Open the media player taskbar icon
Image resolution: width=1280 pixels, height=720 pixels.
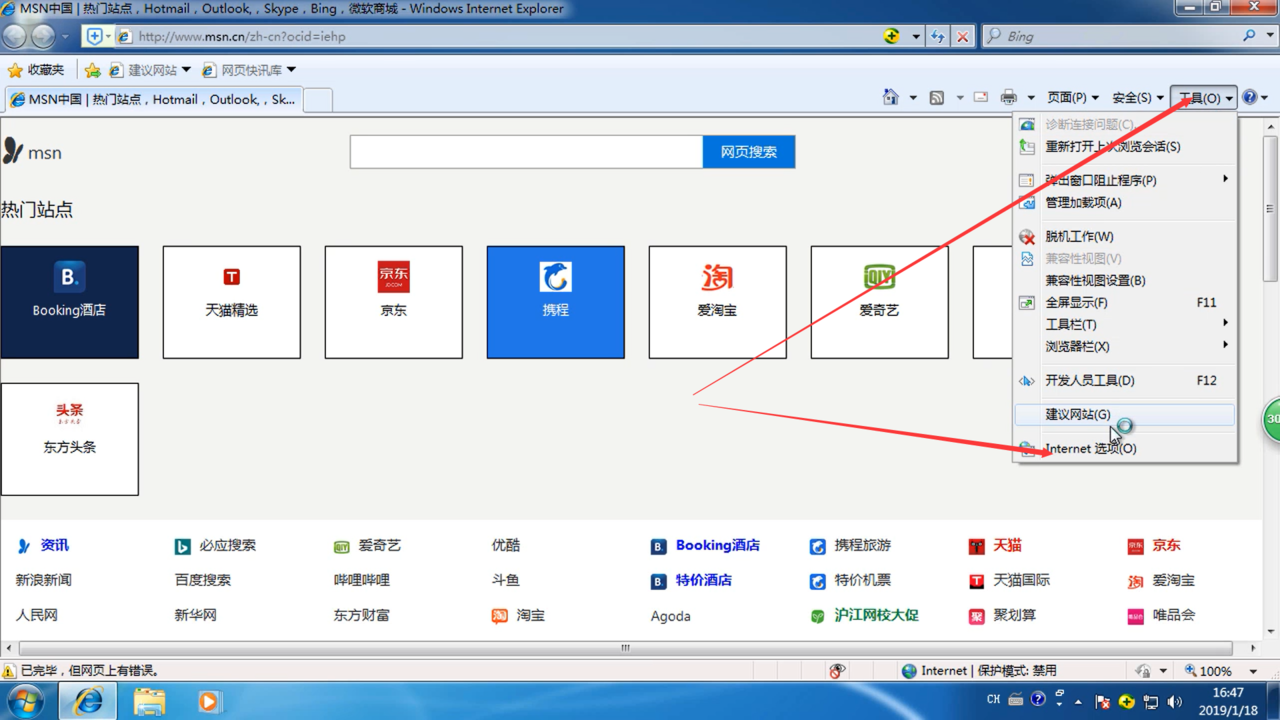tap(209, 701)
